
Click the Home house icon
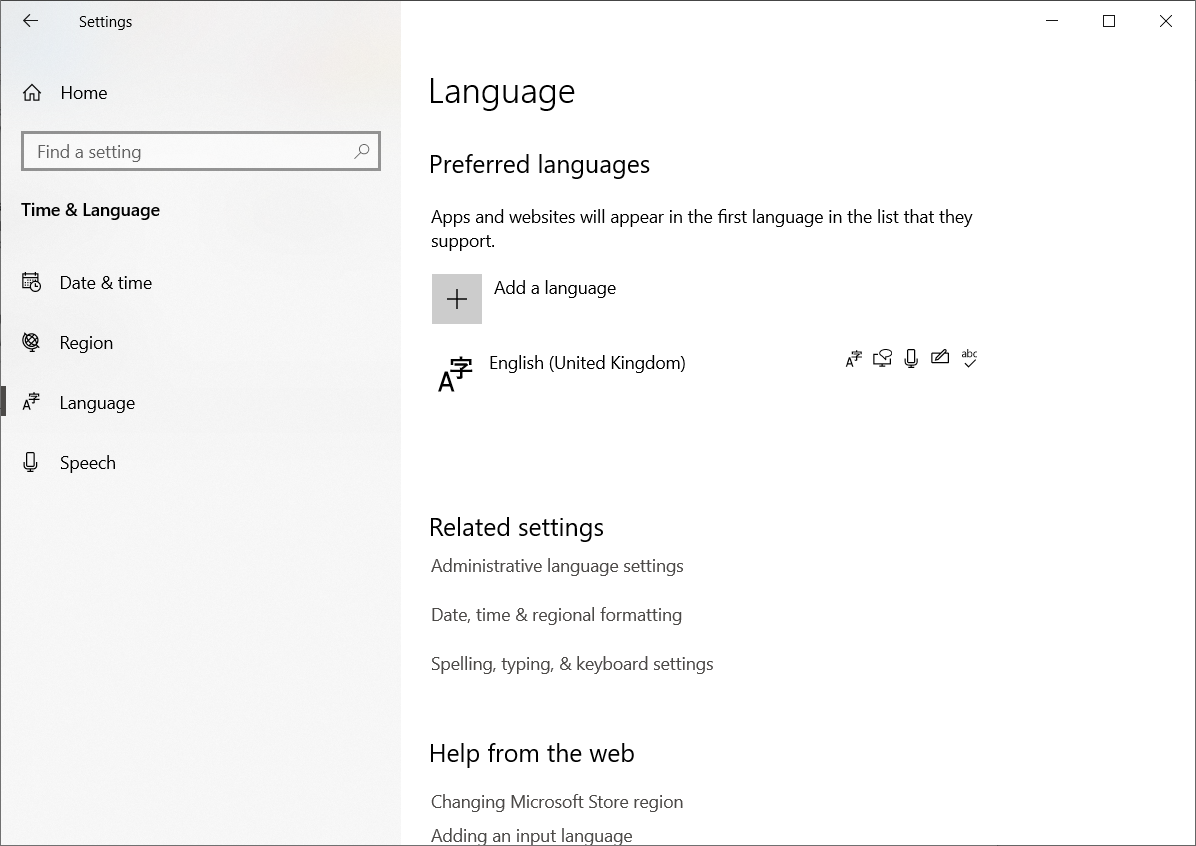32,93
